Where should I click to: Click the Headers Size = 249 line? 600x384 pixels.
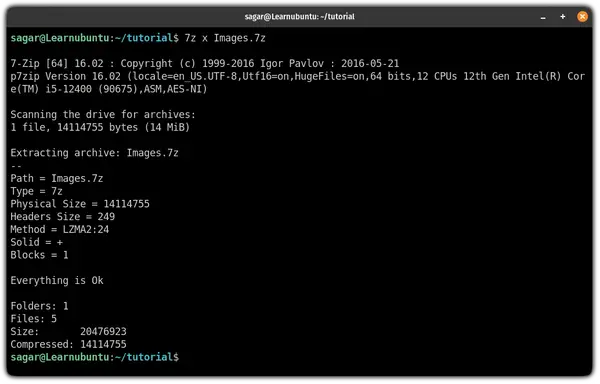pos(62,217)
